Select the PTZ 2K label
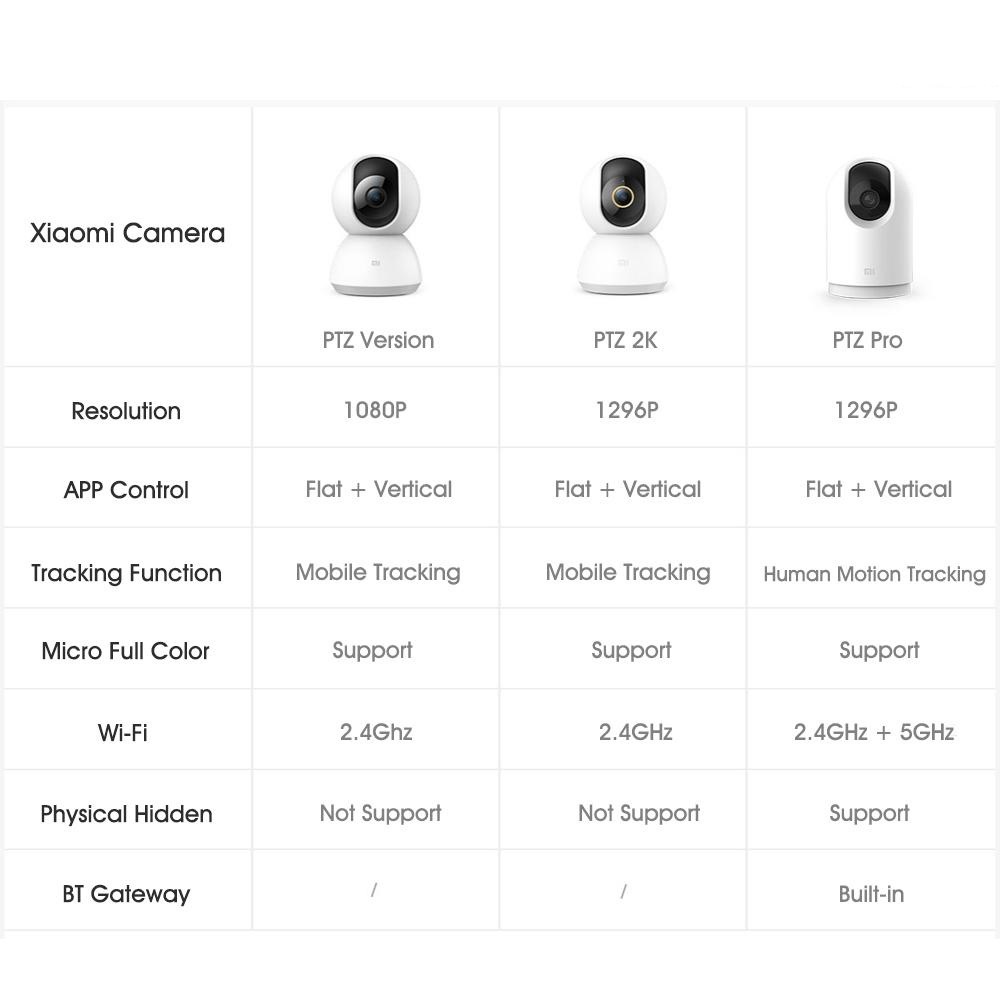 pos(625,340)
